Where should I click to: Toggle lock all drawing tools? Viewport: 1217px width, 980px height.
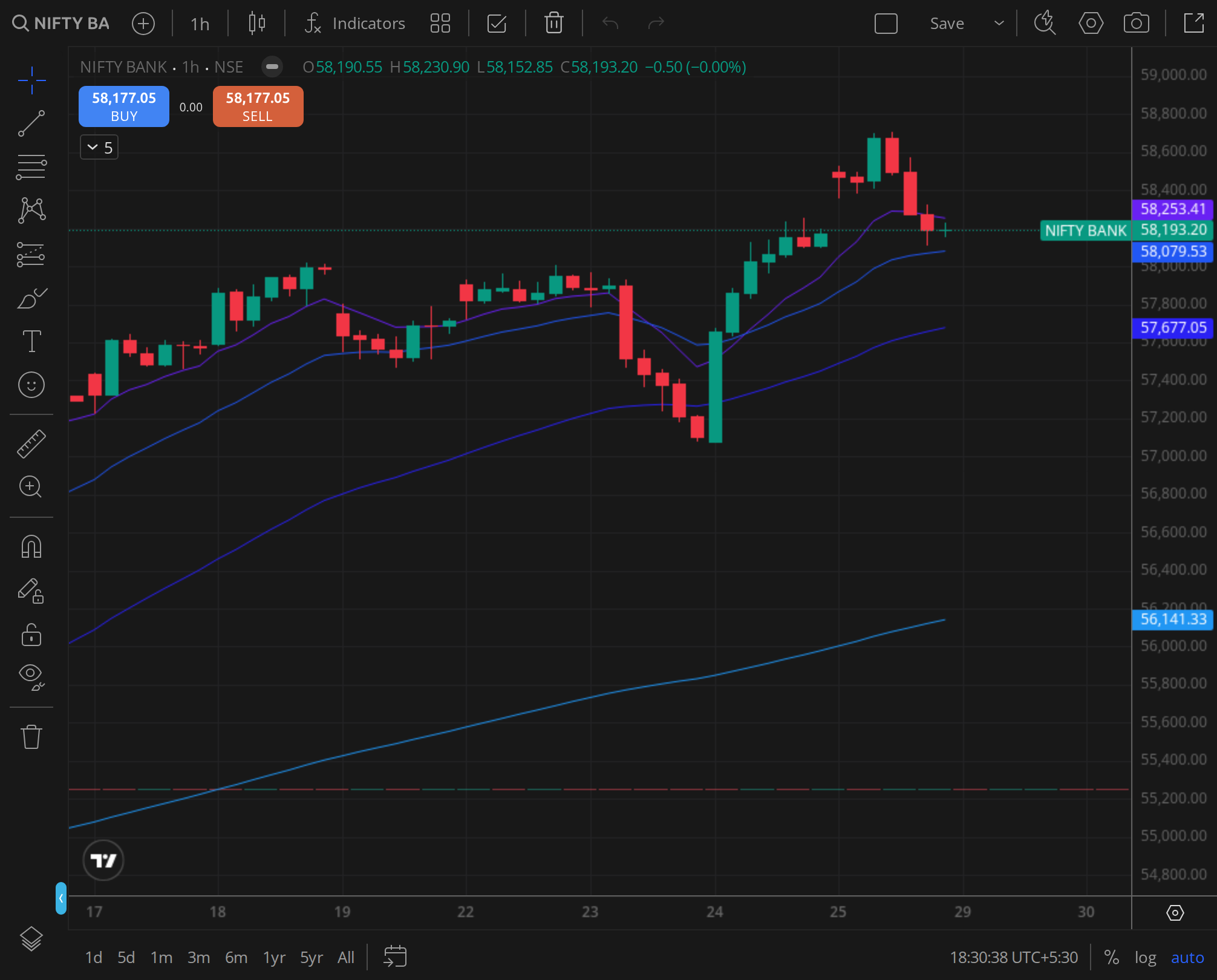pos(31,635)
